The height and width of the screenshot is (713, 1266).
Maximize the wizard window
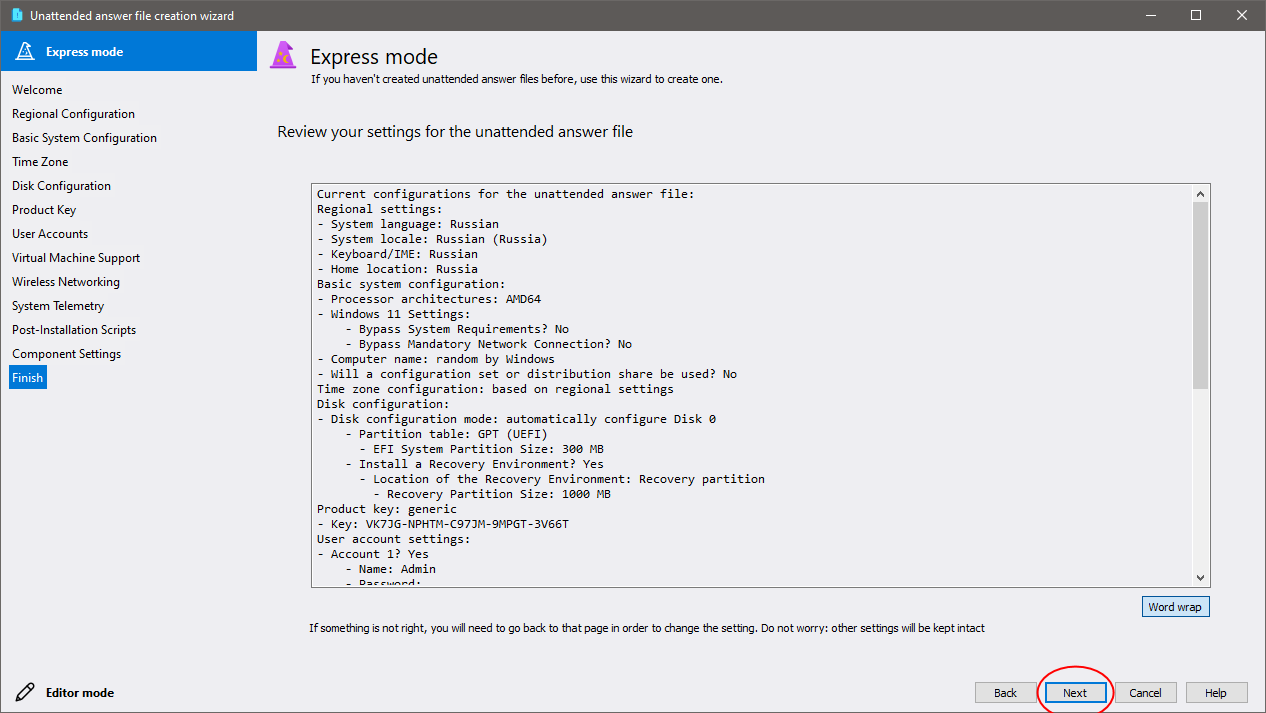tap(1197, 15)
